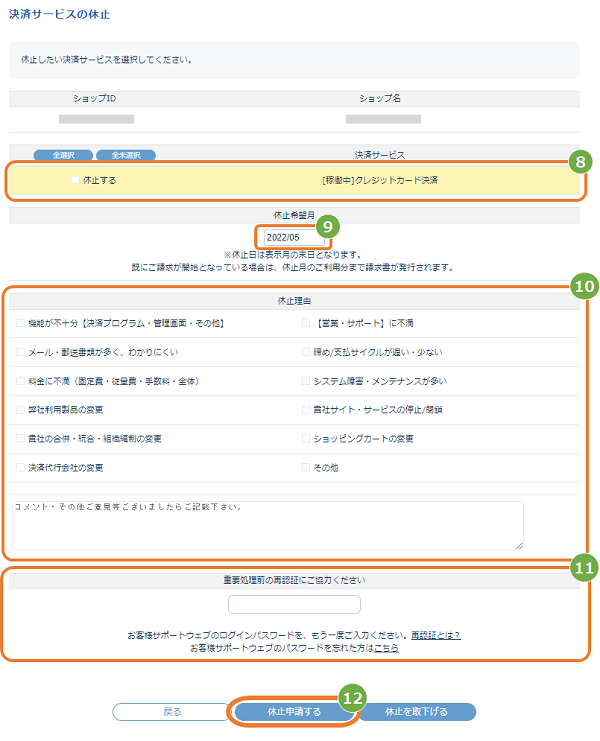Click the 全選択 button

click(63, 155)
